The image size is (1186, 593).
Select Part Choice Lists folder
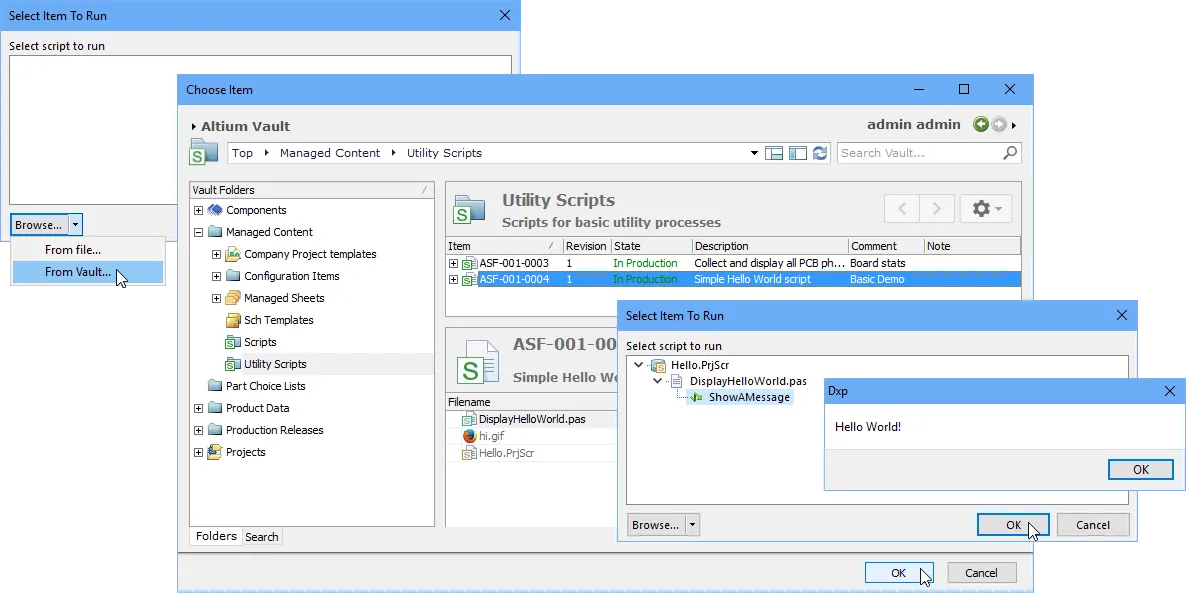click(265, 386)
